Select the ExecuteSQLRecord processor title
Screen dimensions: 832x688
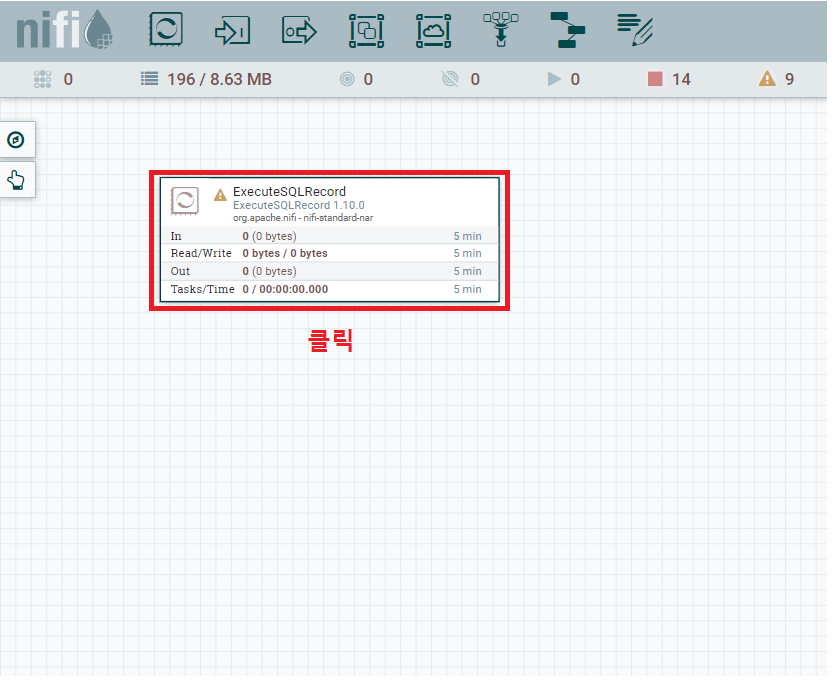(289, 191)
